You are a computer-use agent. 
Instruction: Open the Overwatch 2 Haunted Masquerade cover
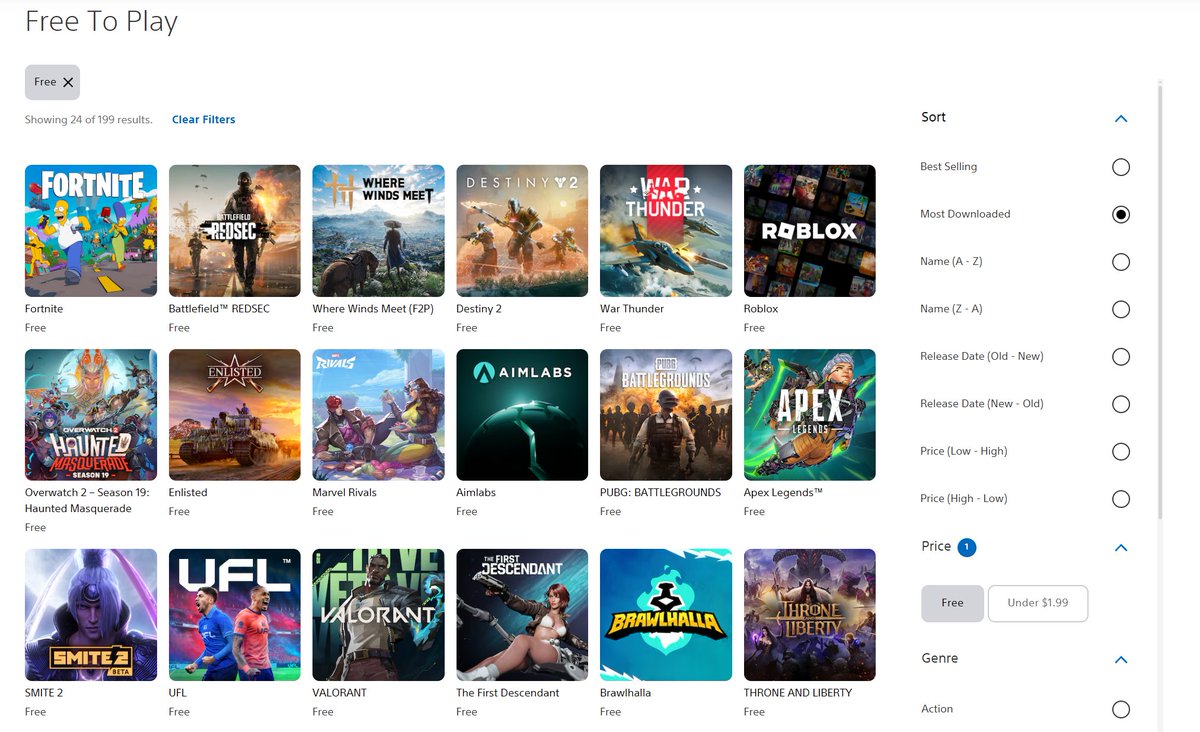[x=91, y=415]
